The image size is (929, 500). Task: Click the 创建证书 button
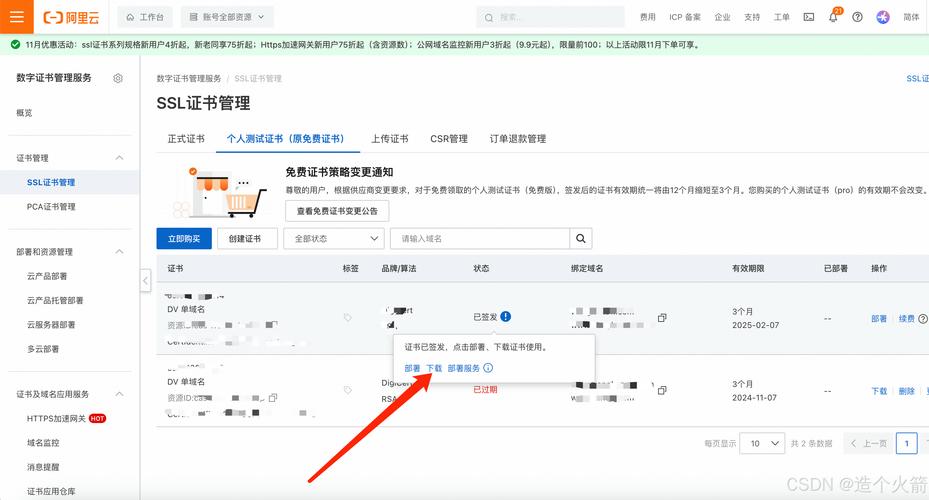pos(245,238)
